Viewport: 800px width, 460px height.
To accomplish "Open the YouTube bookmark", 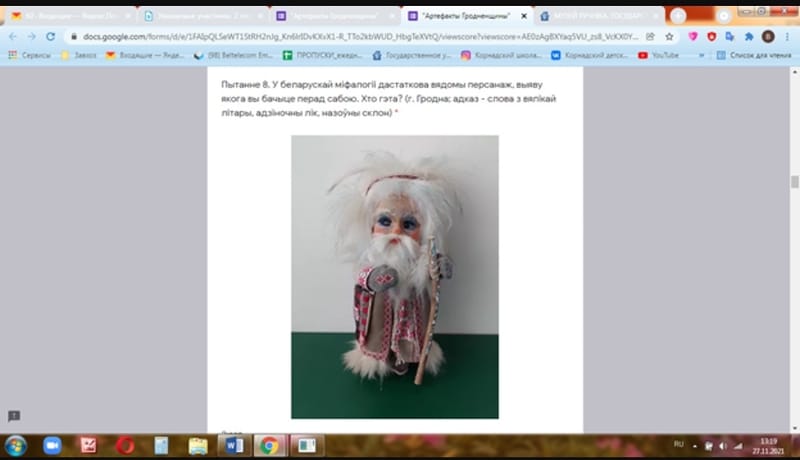I will (659, 55).
